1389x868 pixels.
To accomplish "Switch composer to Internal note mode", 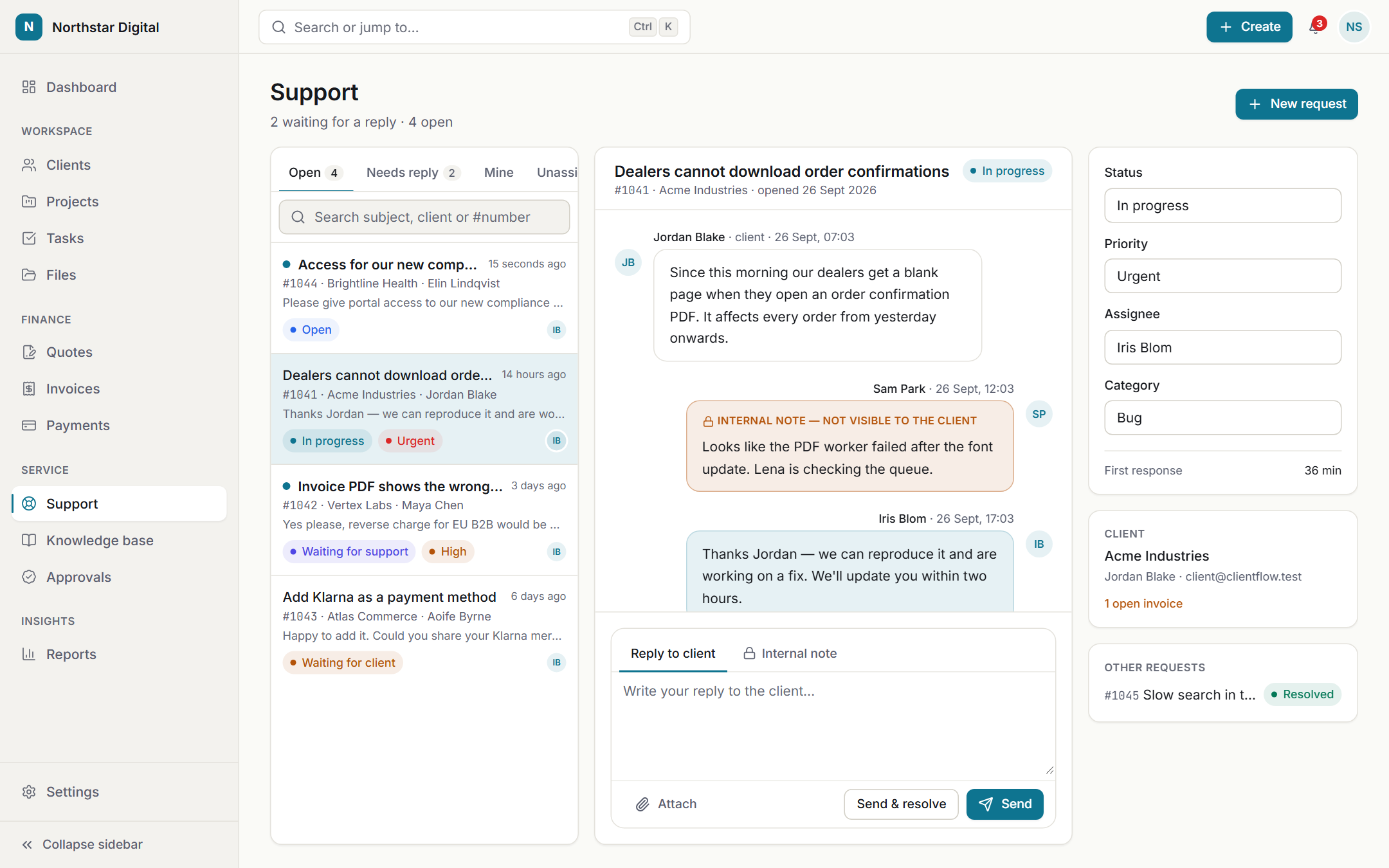I will (x=790, y=653).
